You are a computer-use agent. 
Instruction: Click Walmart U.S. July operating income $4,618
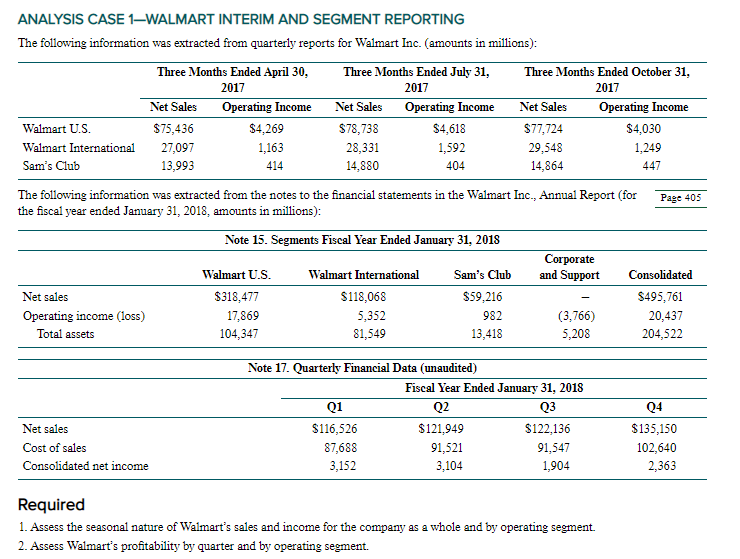pyautogui.click(x=449, y=129)
